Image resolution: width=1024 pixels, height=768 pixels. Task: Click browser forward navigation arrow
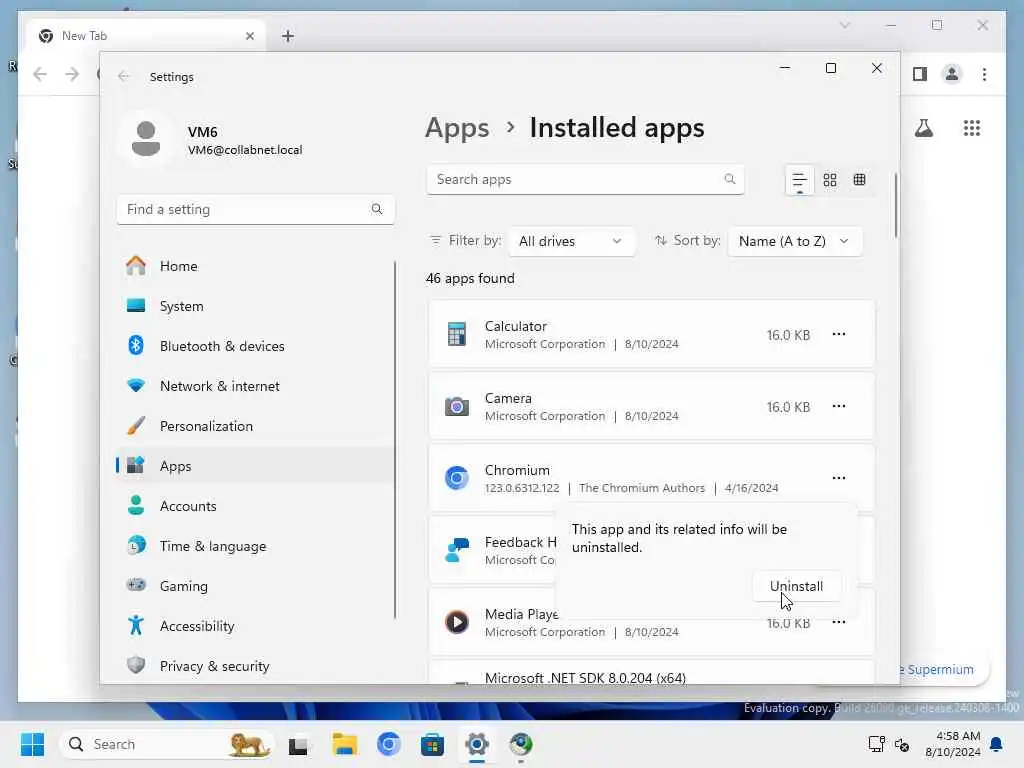pos(72,74)
